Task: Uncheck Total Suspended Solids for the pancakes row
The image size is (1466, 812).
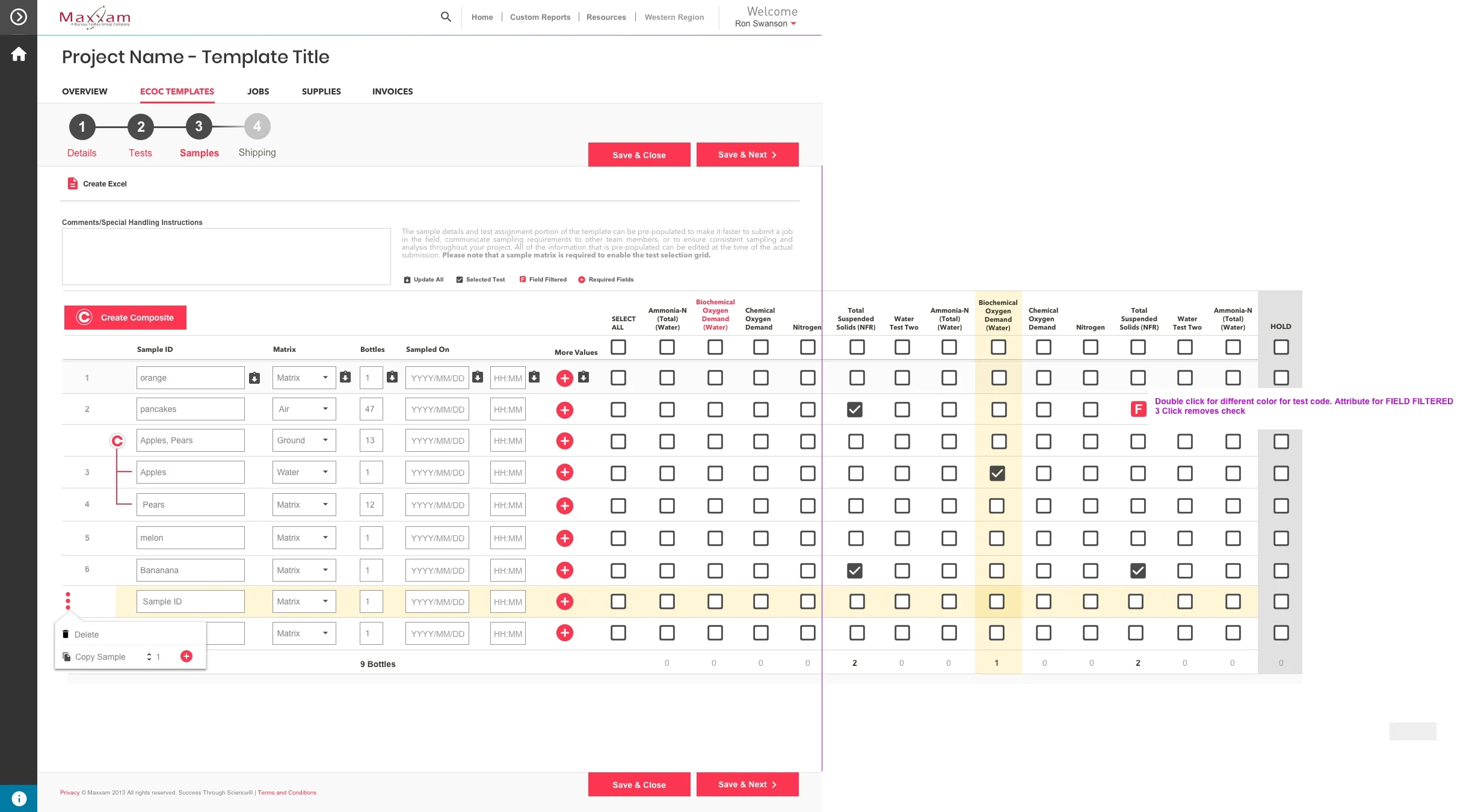Action: (855, 410)
